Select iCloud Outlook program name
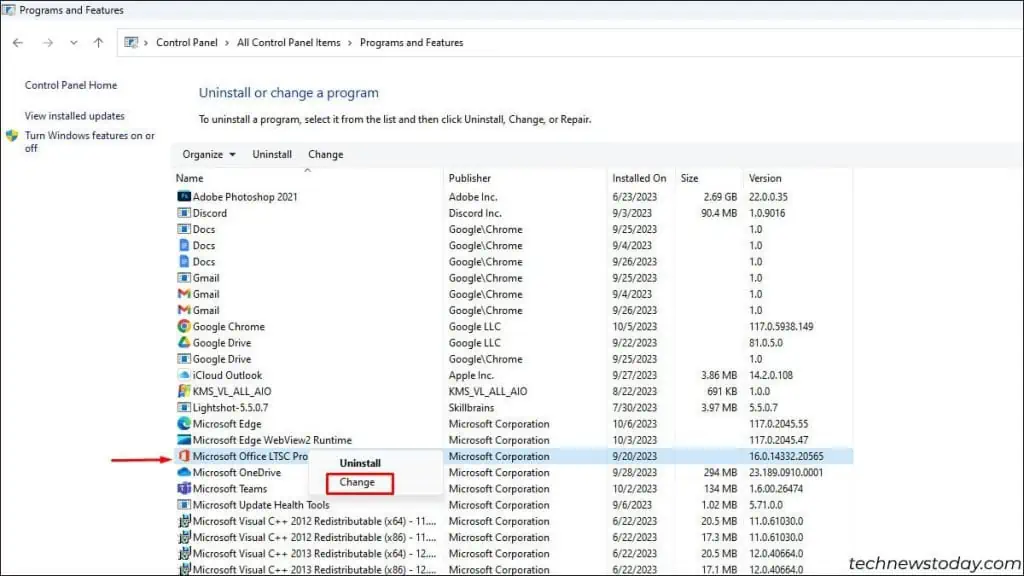The image size is (1024, 576). (x=227, y=375)
